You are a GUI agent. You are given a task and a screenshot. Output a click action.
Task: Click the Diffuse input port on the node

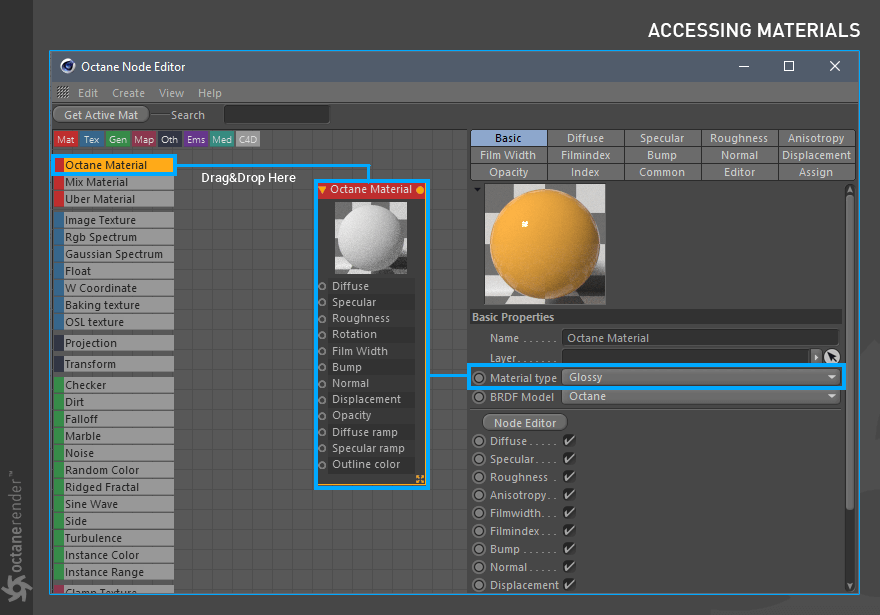coord(322,286)
